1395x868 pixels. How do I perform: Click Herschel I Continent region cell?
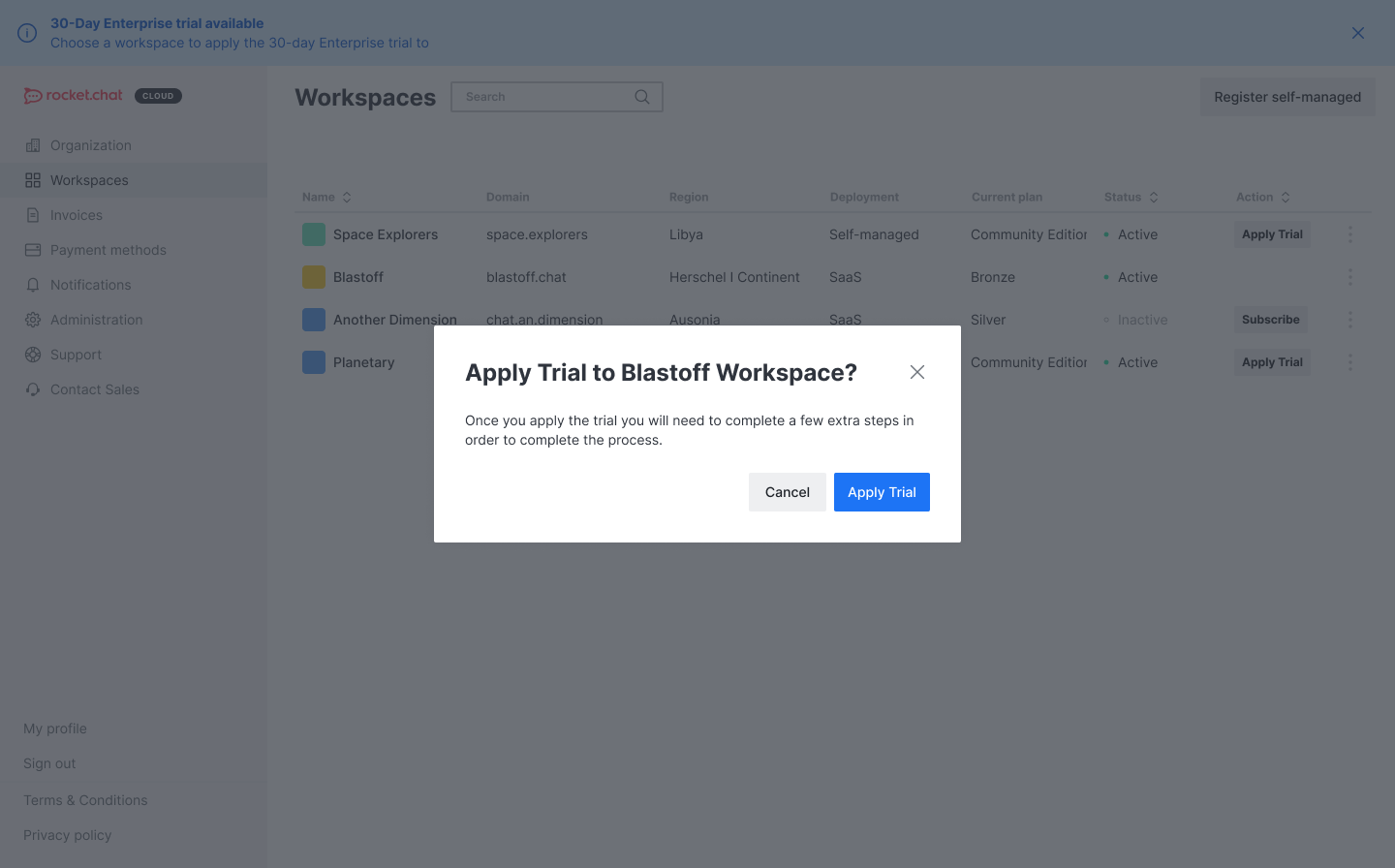pos(734,277)
